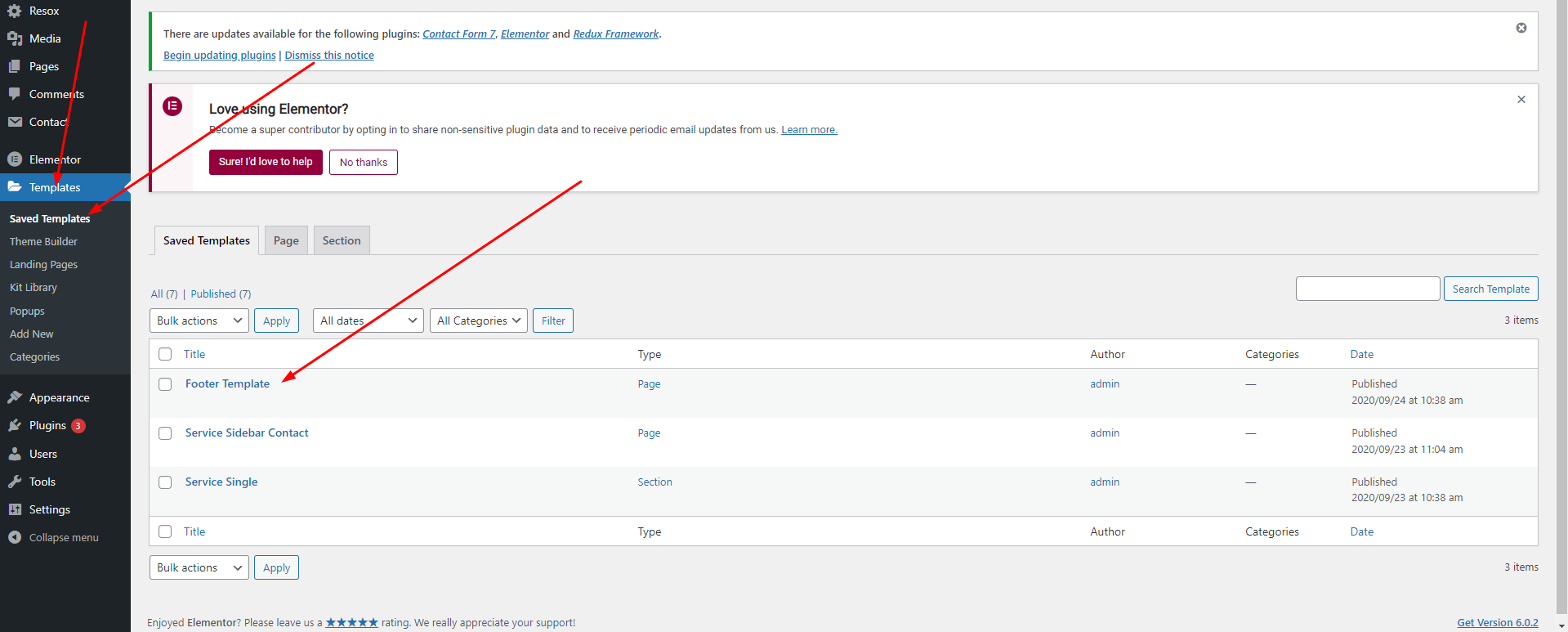Filter by Published (7) link
This screenshot has width=1568, height=632.
[221, 294]
